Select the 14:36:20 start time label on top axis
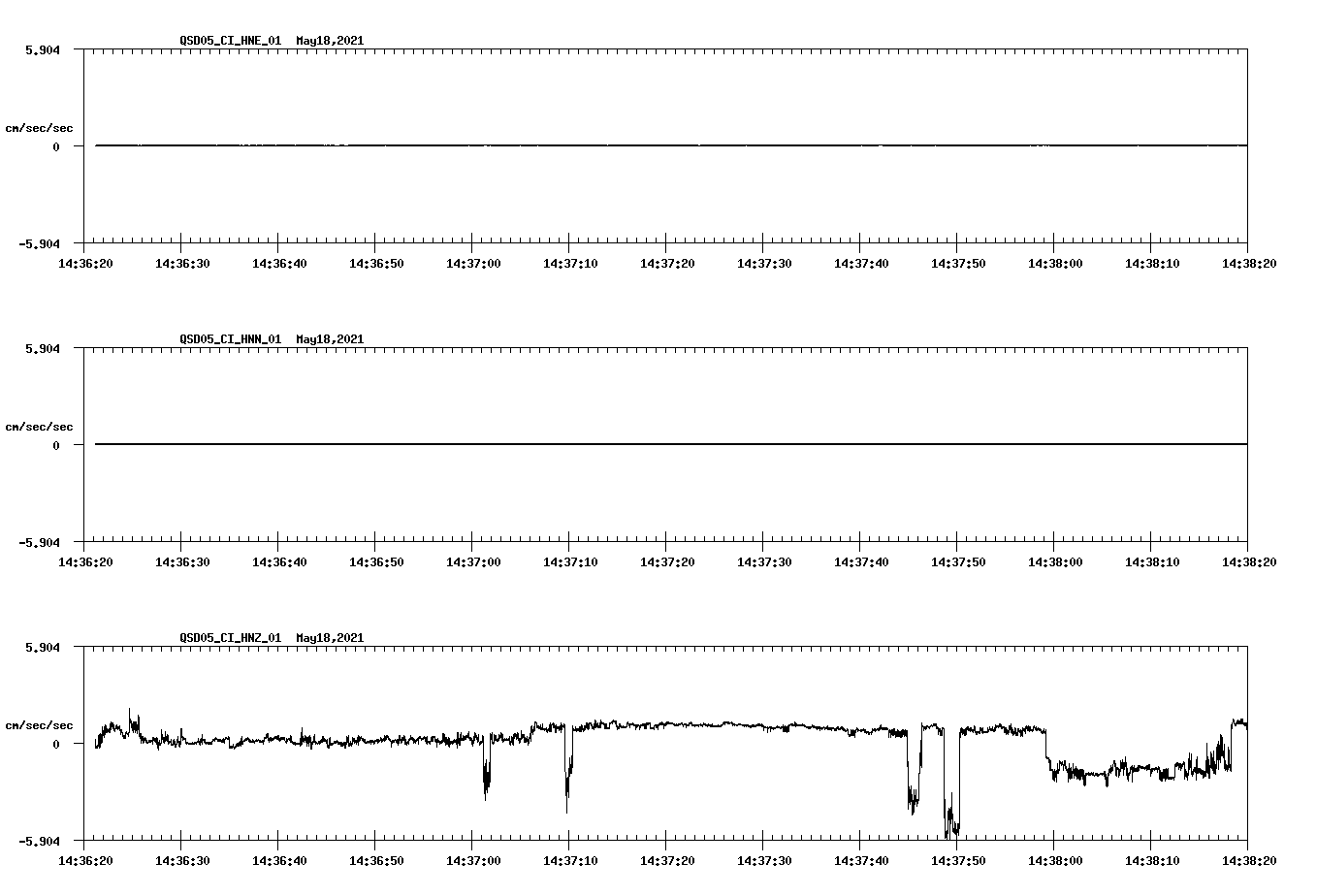 pos(87,261)
